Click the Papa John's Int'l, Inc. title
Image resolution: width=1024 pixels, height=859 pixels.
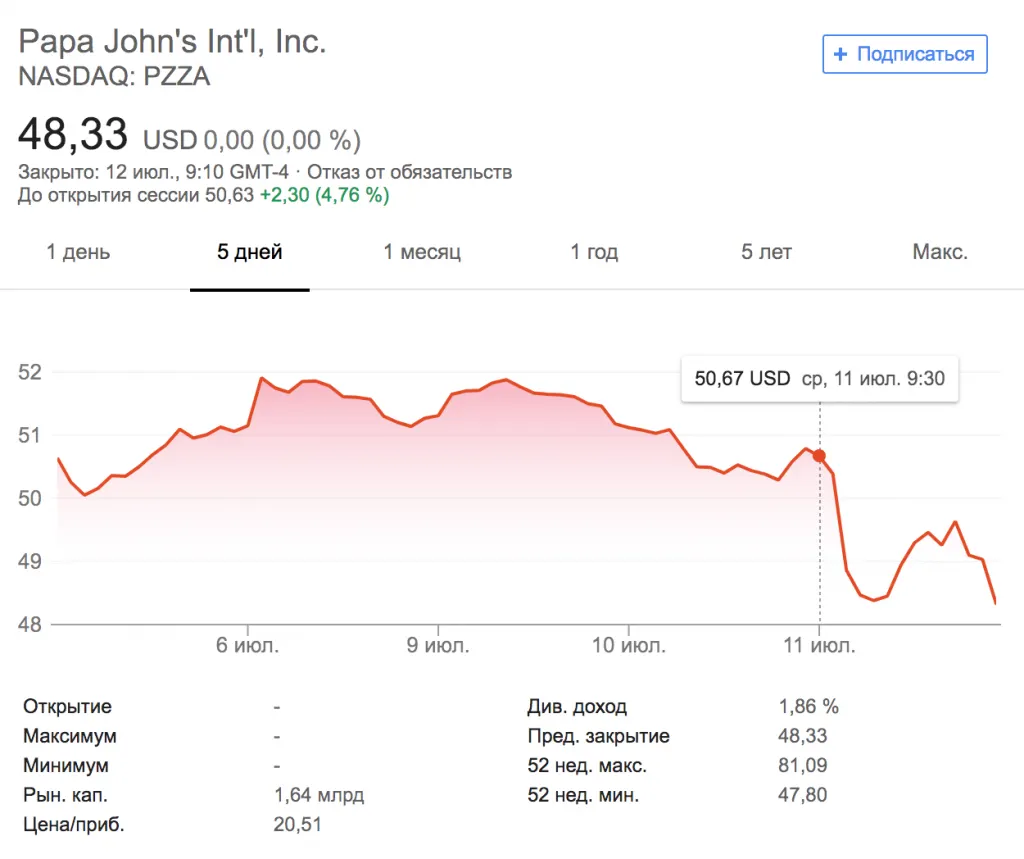[x=173, y=42]
